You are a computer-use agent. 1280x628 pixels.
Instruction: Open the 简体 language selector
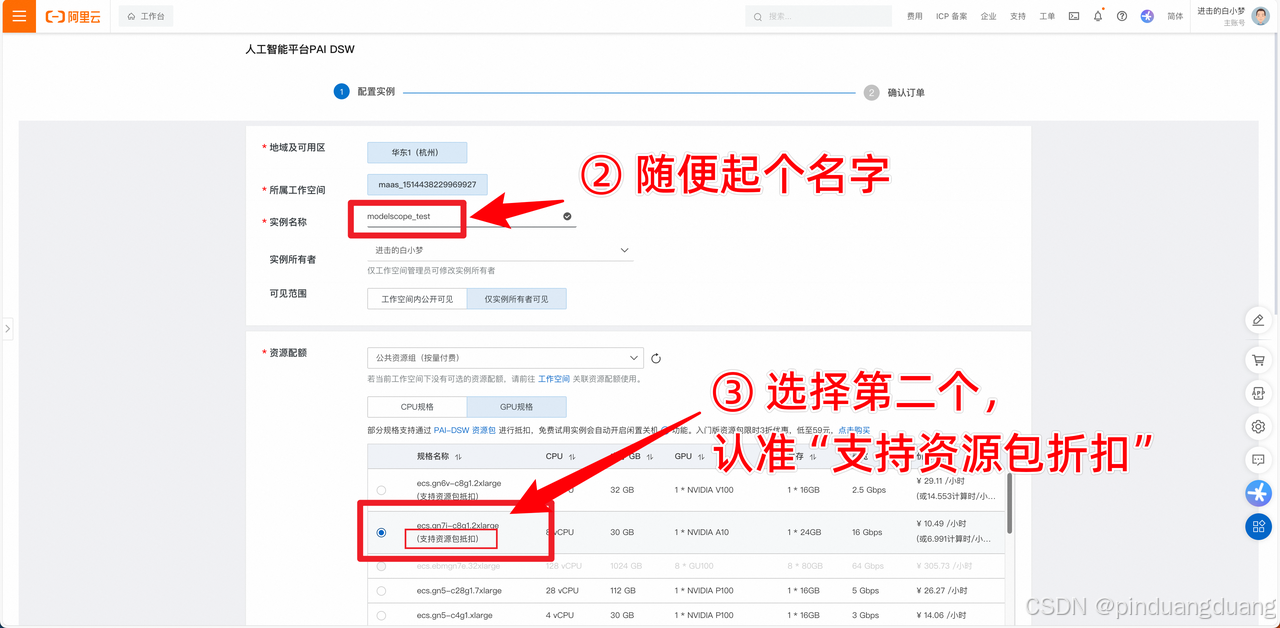[x=1175, y=16]
